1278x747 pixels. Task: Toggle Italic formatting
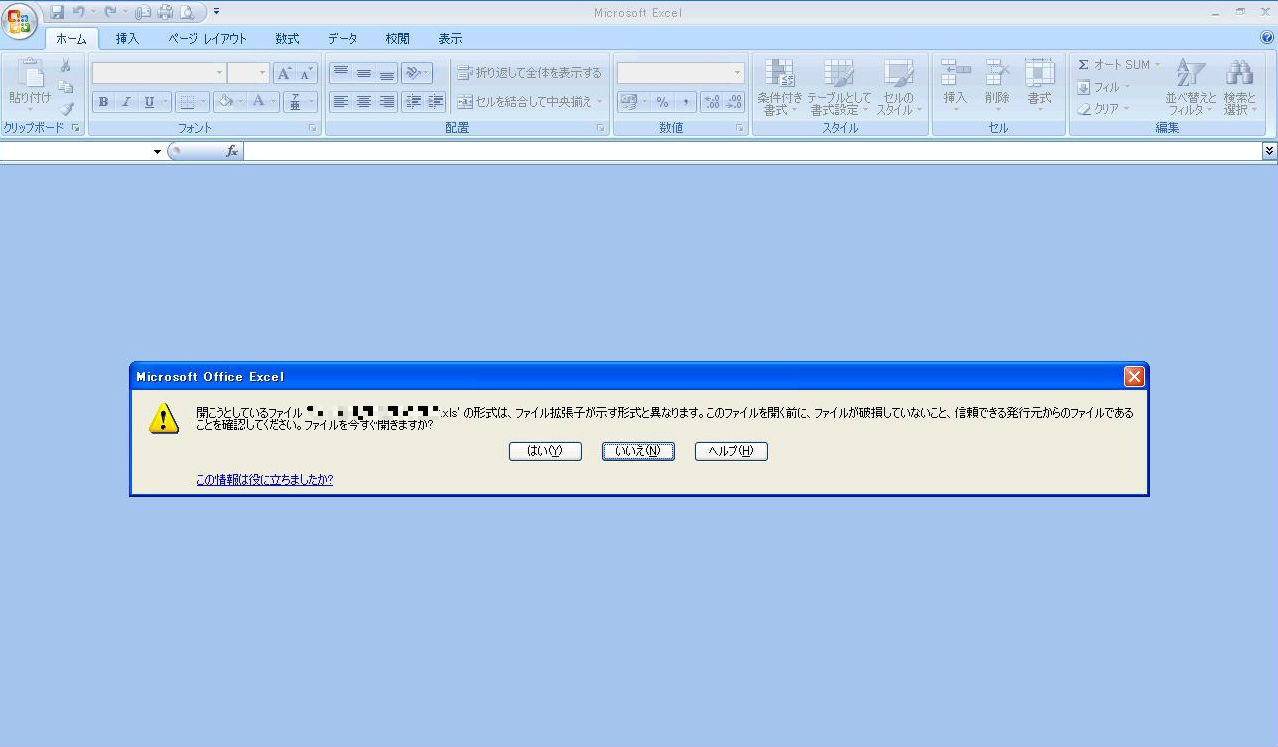click(126, 102)
